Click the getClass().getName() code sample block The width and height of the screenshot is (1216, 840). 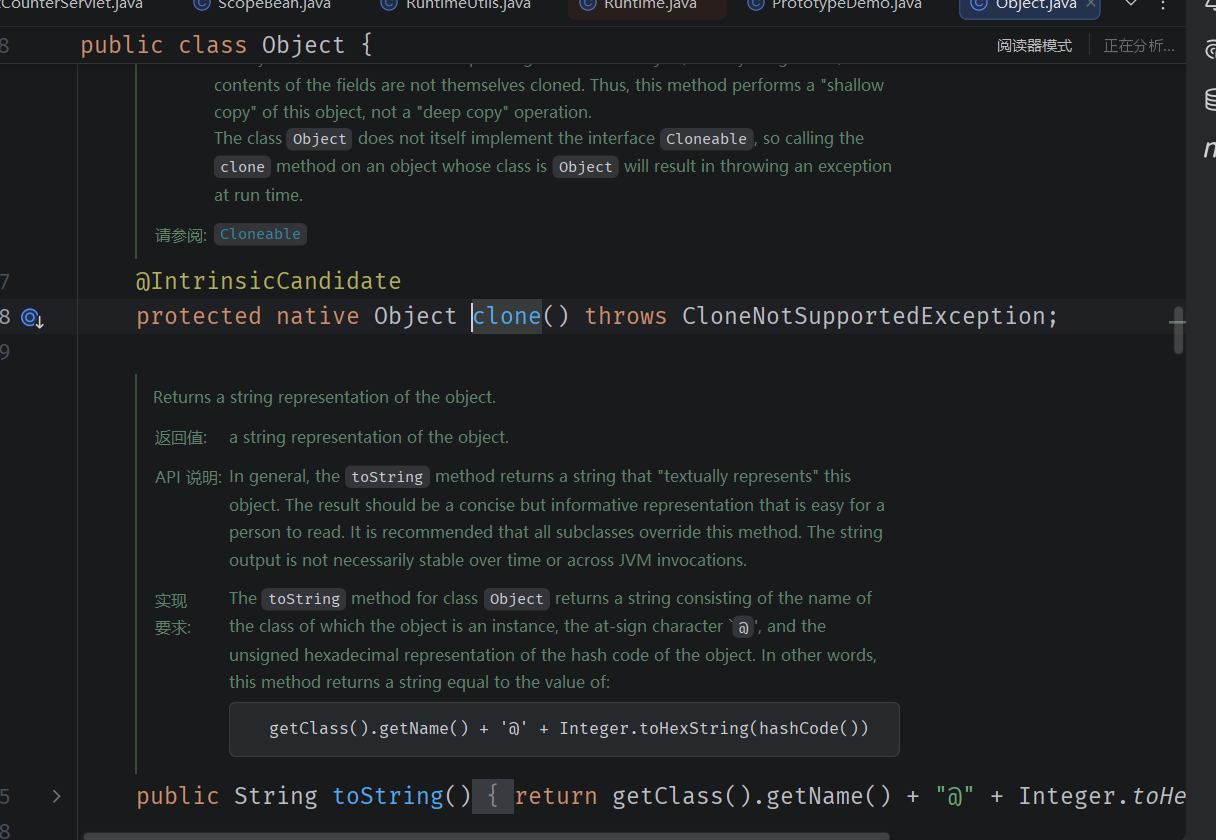pos(564,729)
